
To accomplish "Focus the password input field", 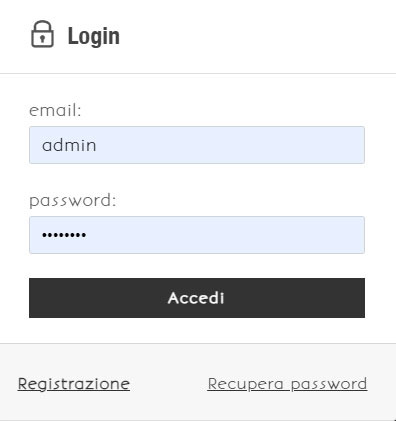I will point(197,235).
